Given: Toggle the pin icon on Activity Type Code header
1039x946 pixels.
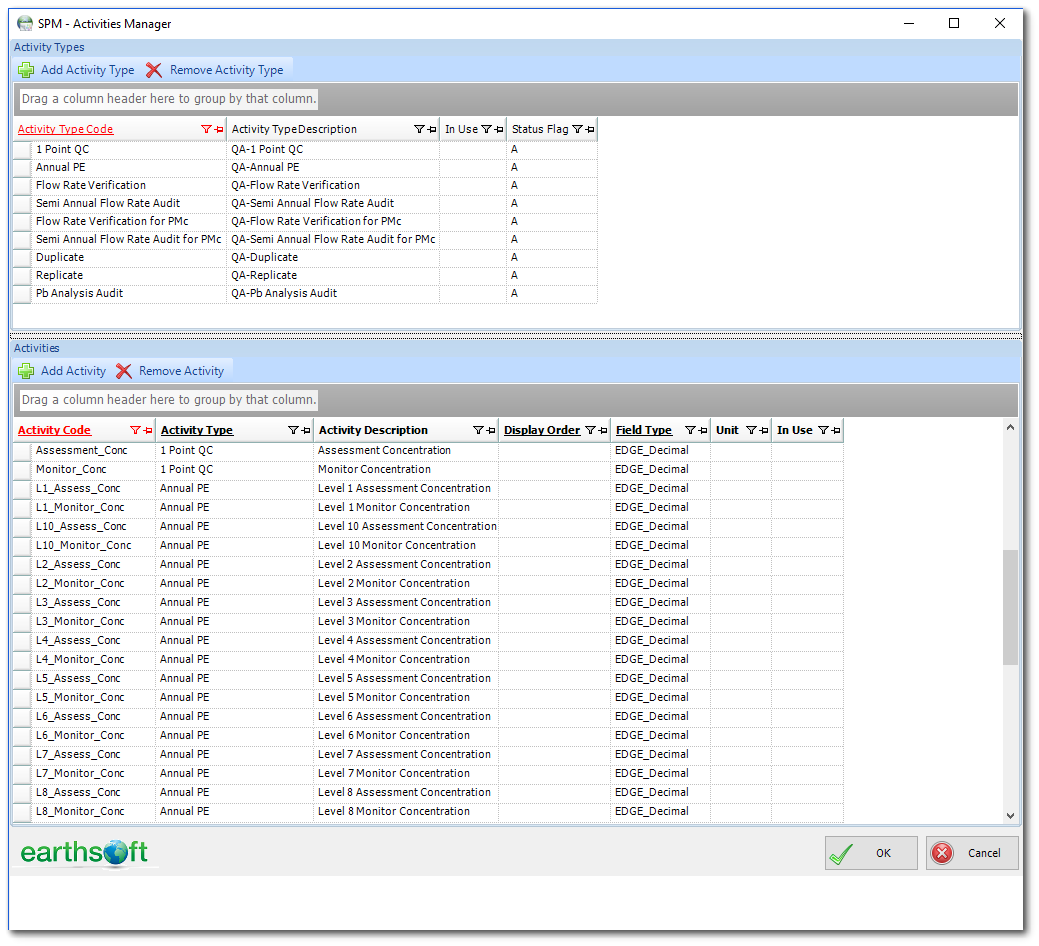Looking at the screenshot, I should tap(219, 129).
